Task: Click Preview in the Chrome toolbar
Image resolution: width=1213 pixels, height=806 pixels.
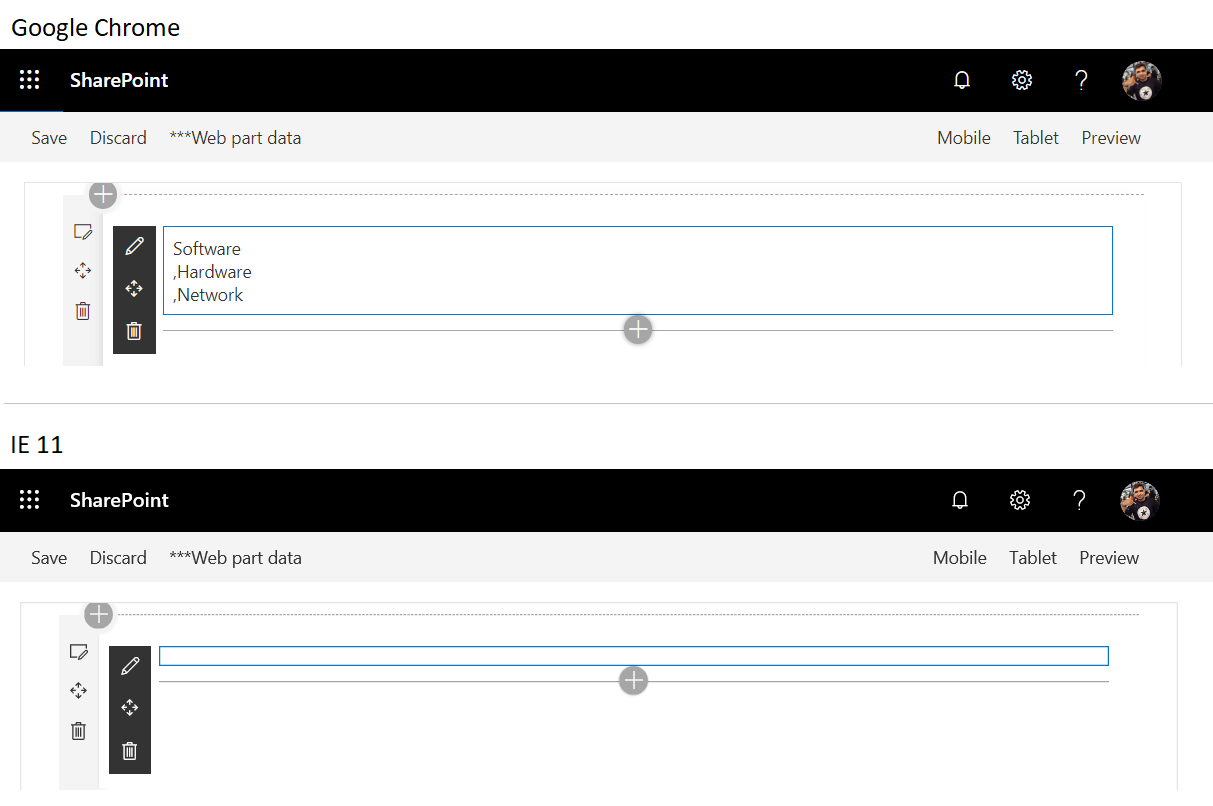Action: click(1110, 138)
